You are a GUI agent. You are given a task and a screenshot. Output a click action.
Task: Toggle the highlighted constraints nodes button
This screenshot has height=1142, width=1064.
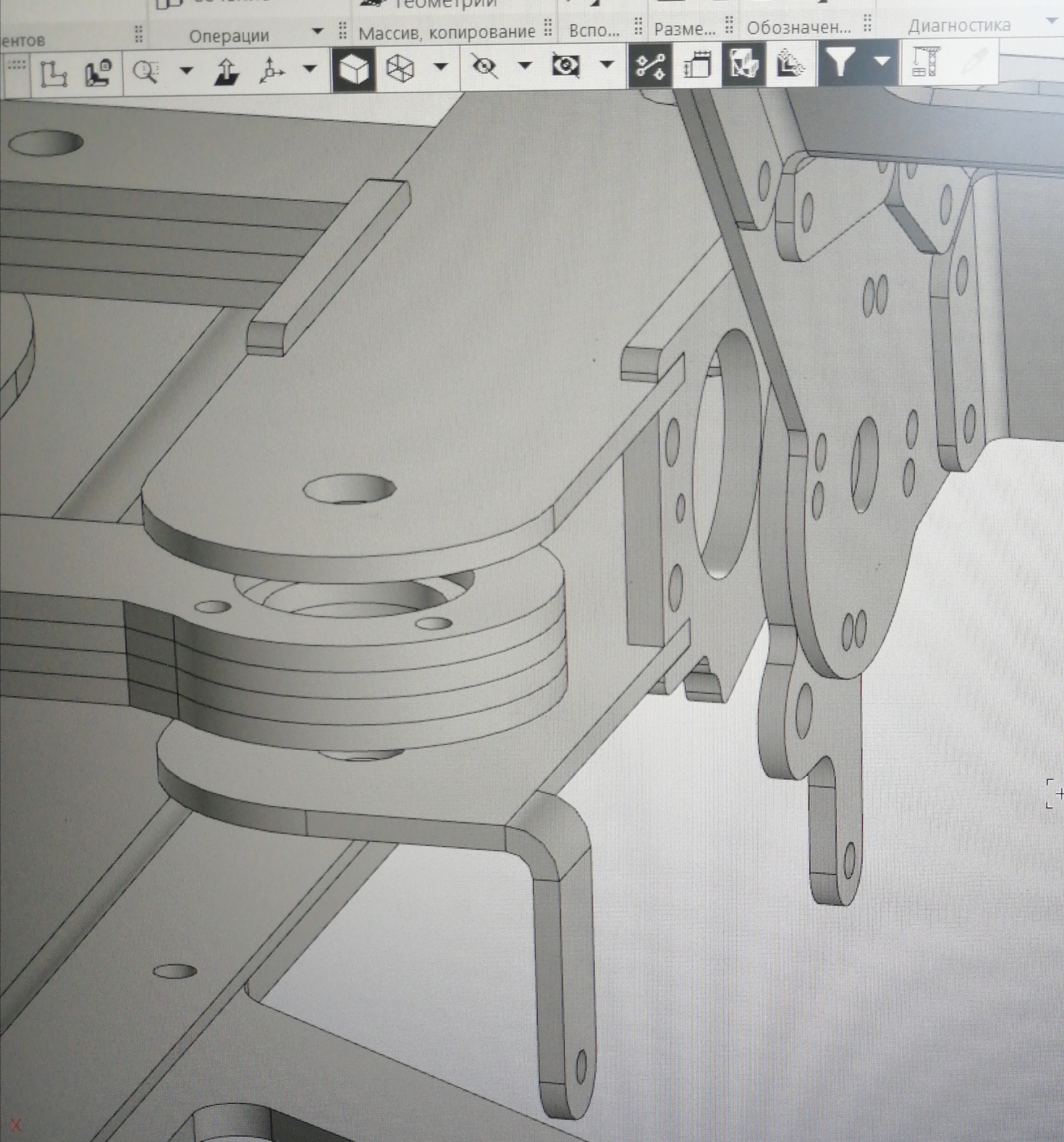650,66
